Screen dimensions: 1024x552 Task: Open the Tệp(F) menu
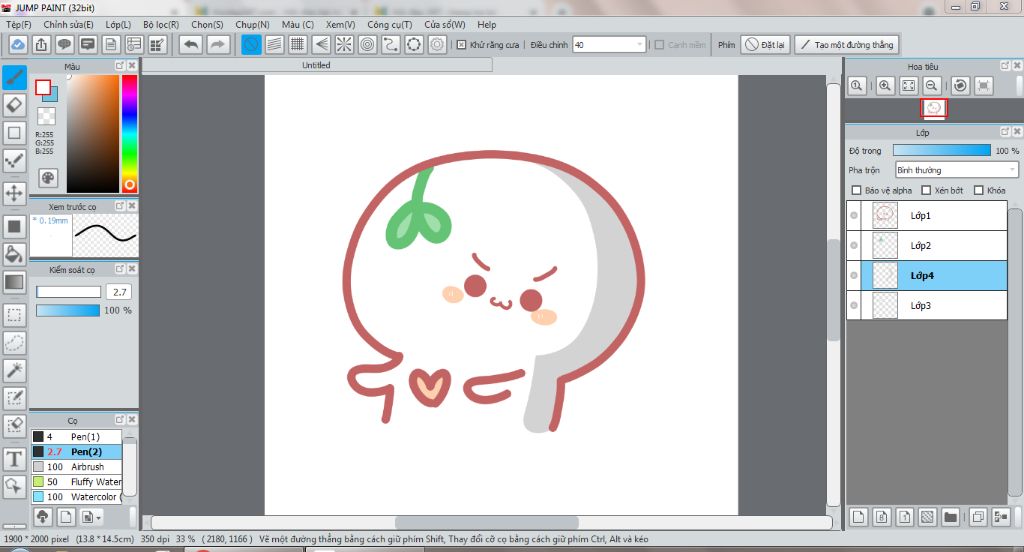[19, 24]
